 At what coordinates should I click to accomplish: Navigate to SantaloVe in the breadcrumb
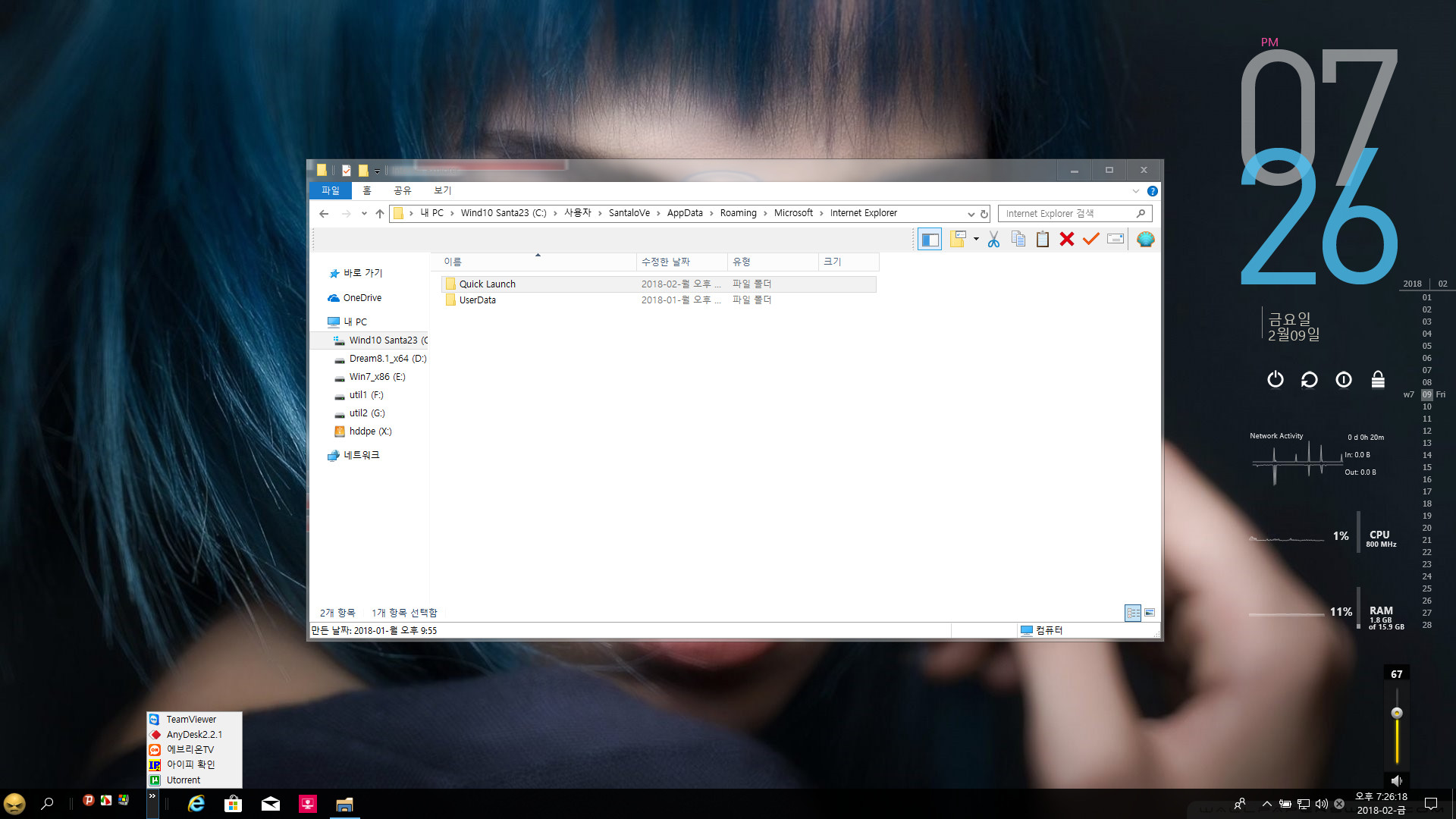click(629, 213)
